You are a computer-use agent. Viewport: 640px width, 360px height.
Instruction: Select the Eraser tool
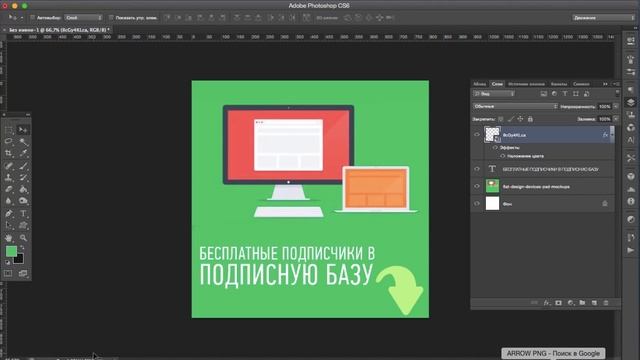point(9,189)
